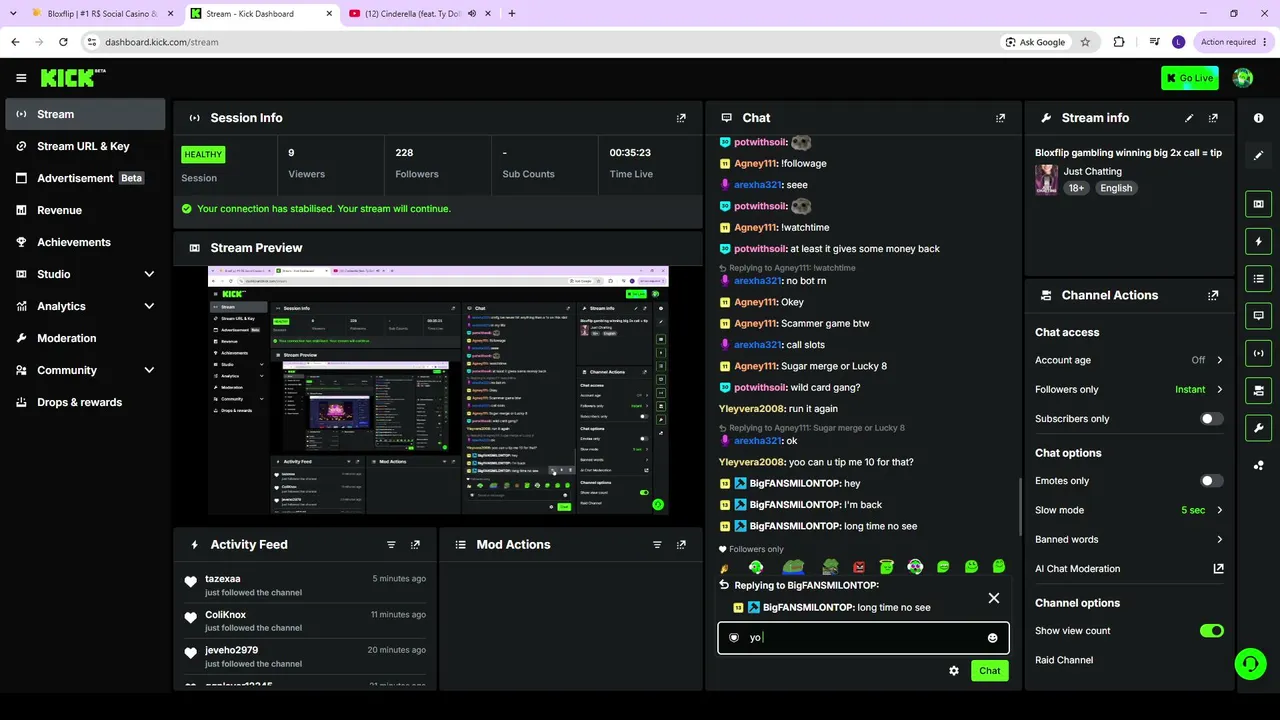Open the hamburger menu beside Kick logo
Viewport: 1280px width, 720px height.
21,78
